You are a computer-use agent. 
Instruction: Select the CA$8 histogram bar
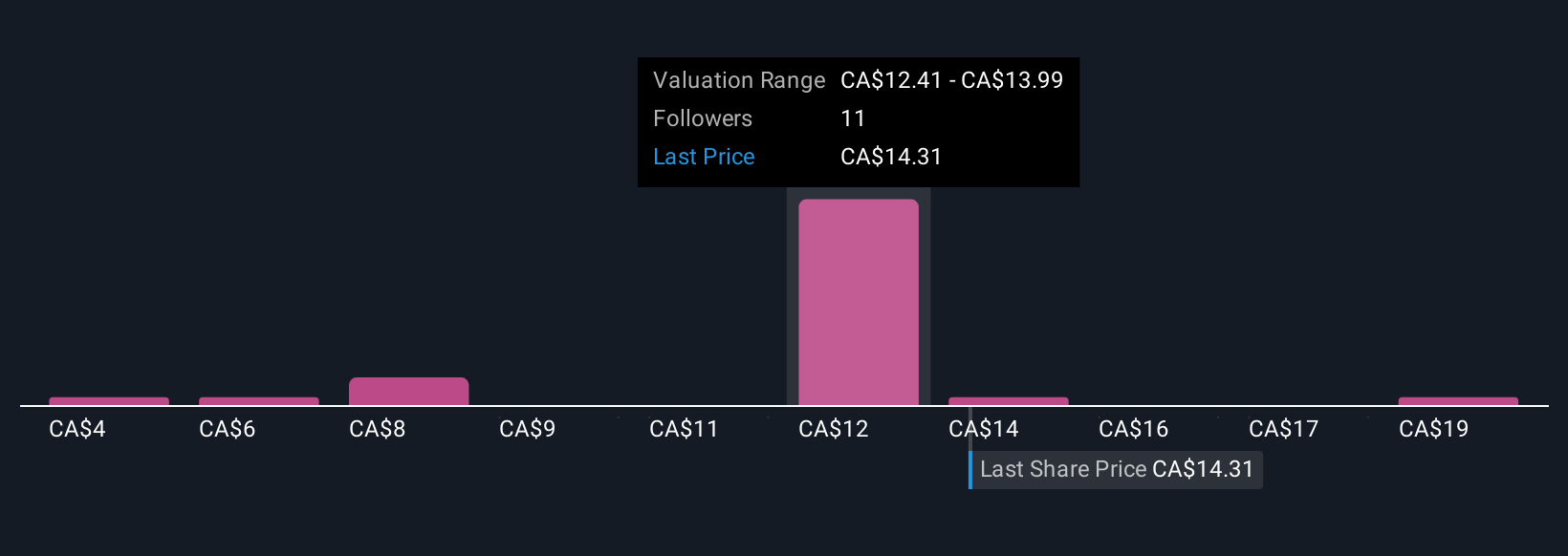(x=409, y=392)
